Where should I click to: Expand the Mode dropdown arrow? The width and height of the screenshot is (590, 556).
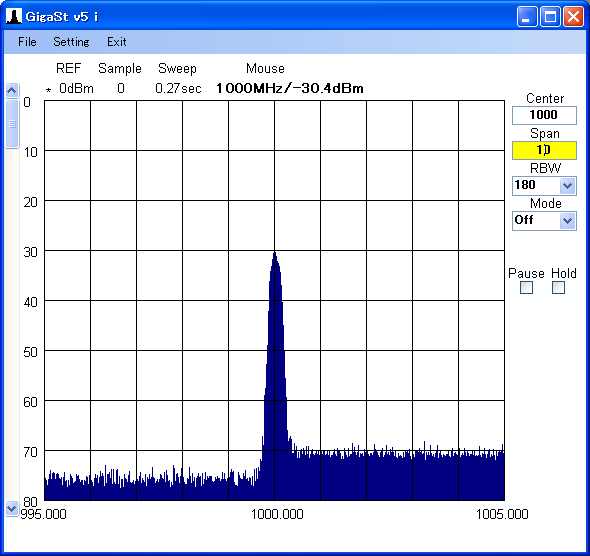567,221
